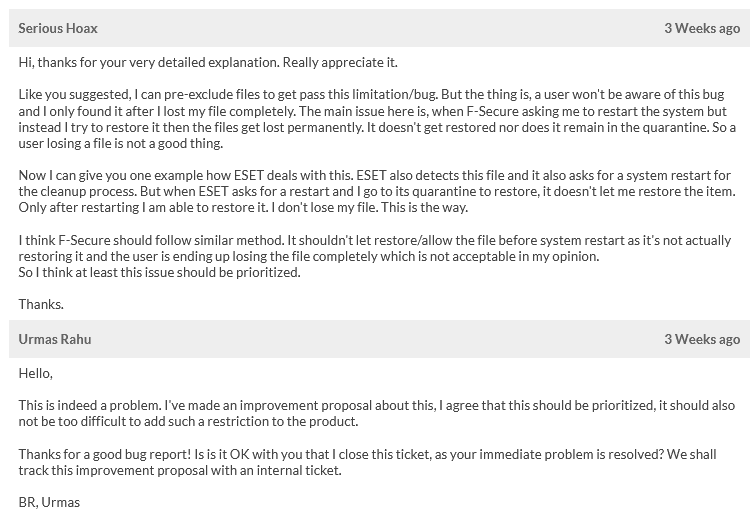Screen dimensions: 754x516
Task: Click the "BR, Urmas" signature line
Action: (49, 502)
